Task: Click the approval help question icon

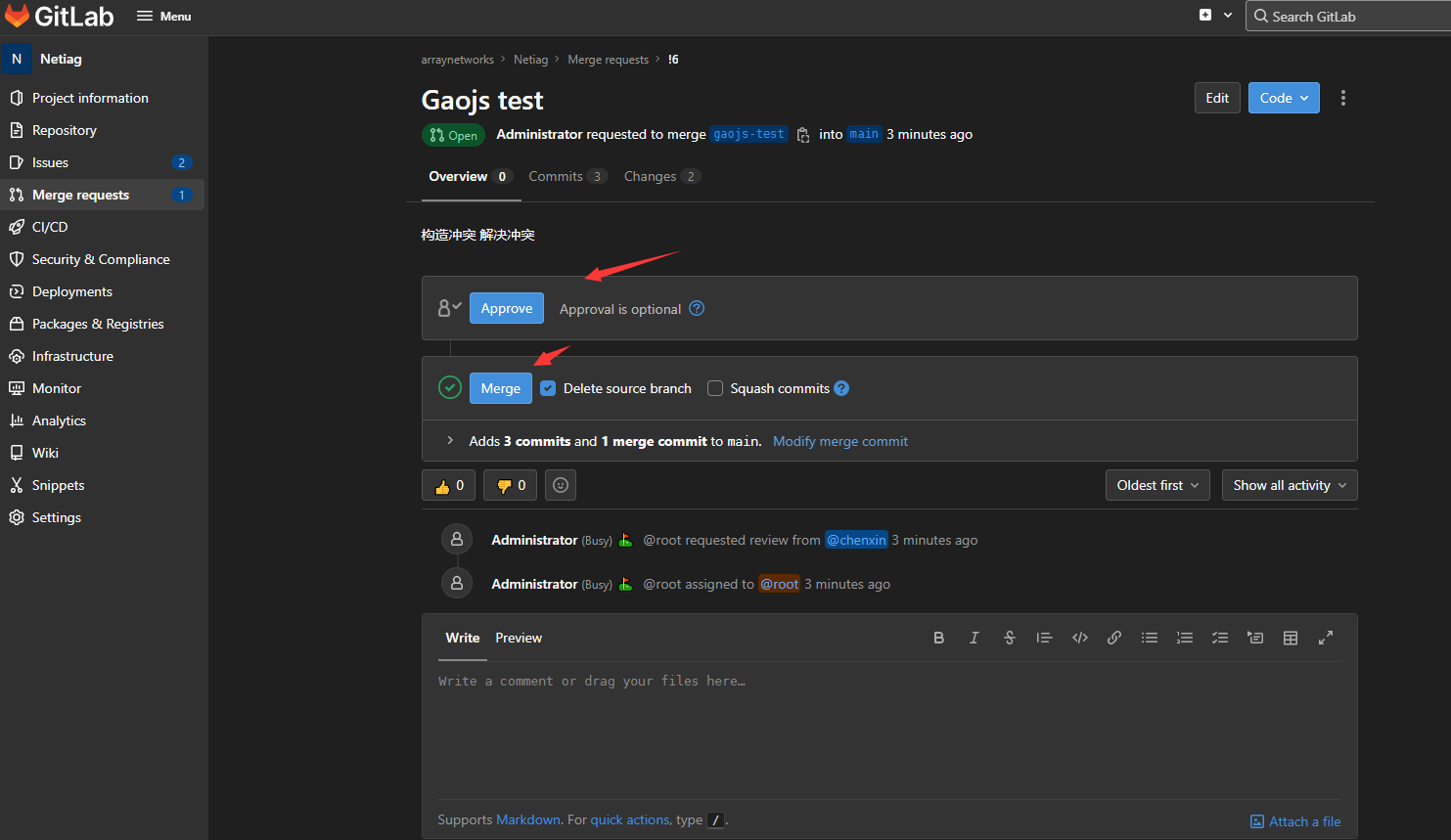Action: click(697, 308)
